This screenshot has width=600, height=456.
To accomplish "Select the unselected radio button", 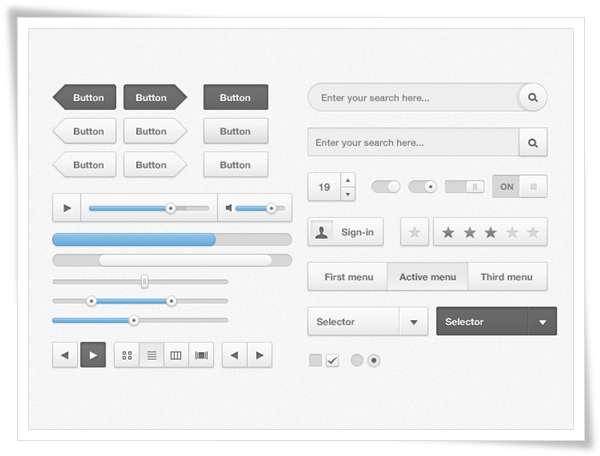I will pyautogui.click(x=357, y=360).
